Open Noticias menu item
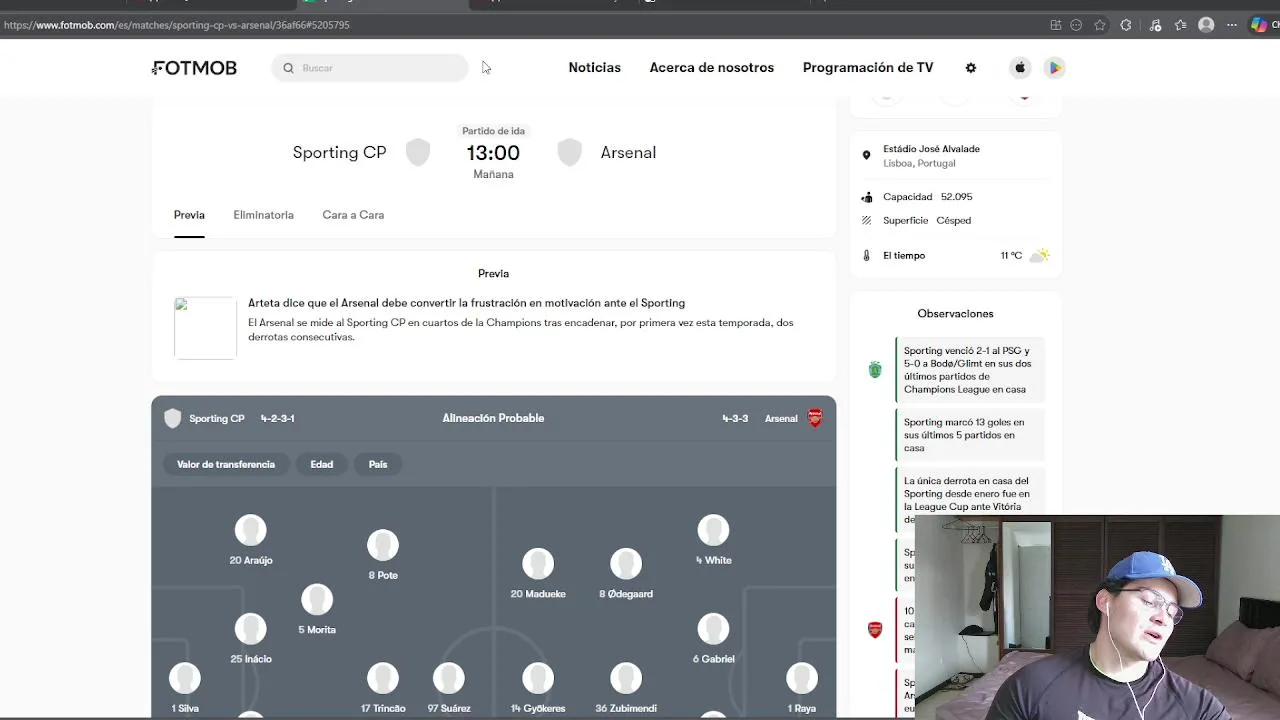This screenshot has height=720, width=1280. (595, 68)
